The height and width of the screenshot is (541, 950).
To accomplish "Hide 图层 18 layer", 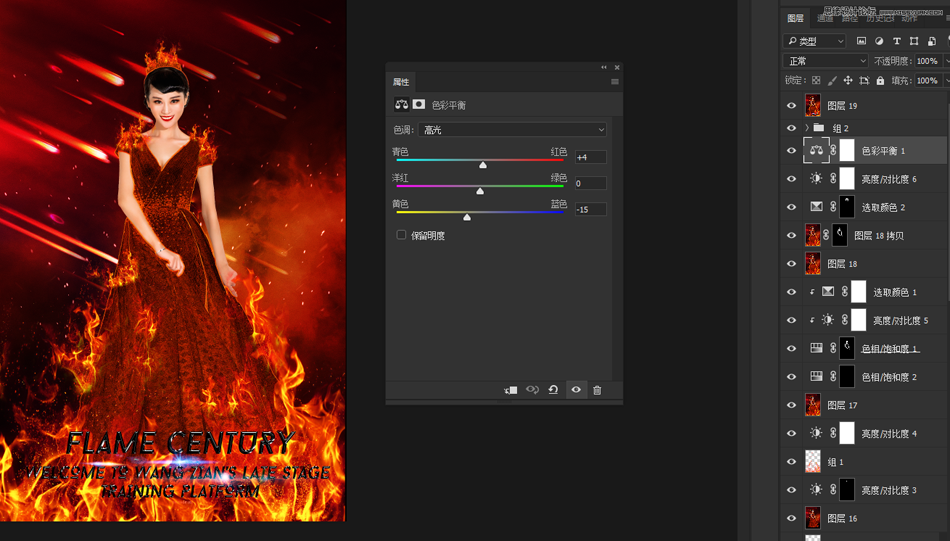I will [x=791, y=264].
